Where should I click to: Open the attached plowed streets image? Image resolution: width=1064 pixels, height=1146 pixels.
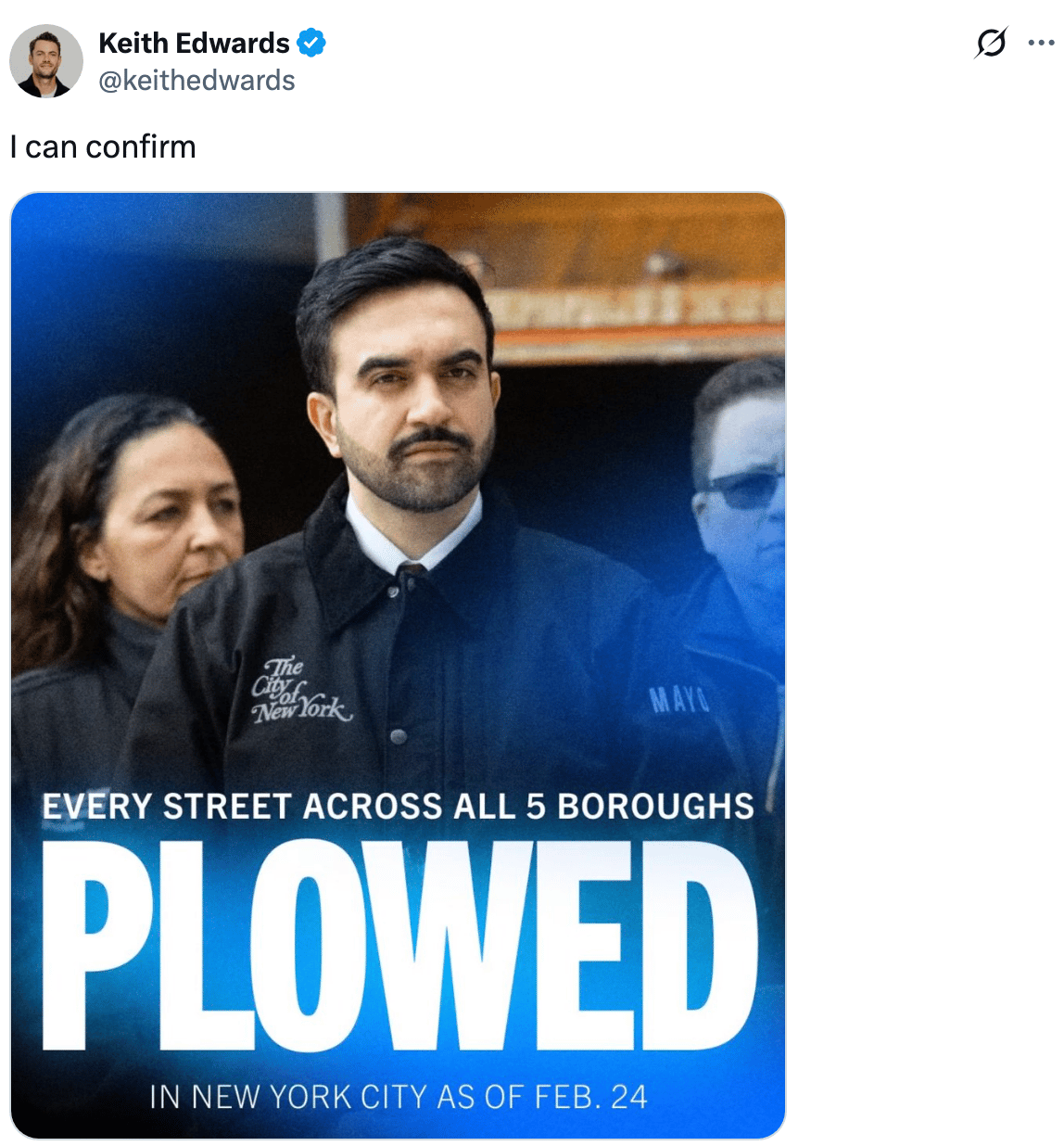[398, 665]
